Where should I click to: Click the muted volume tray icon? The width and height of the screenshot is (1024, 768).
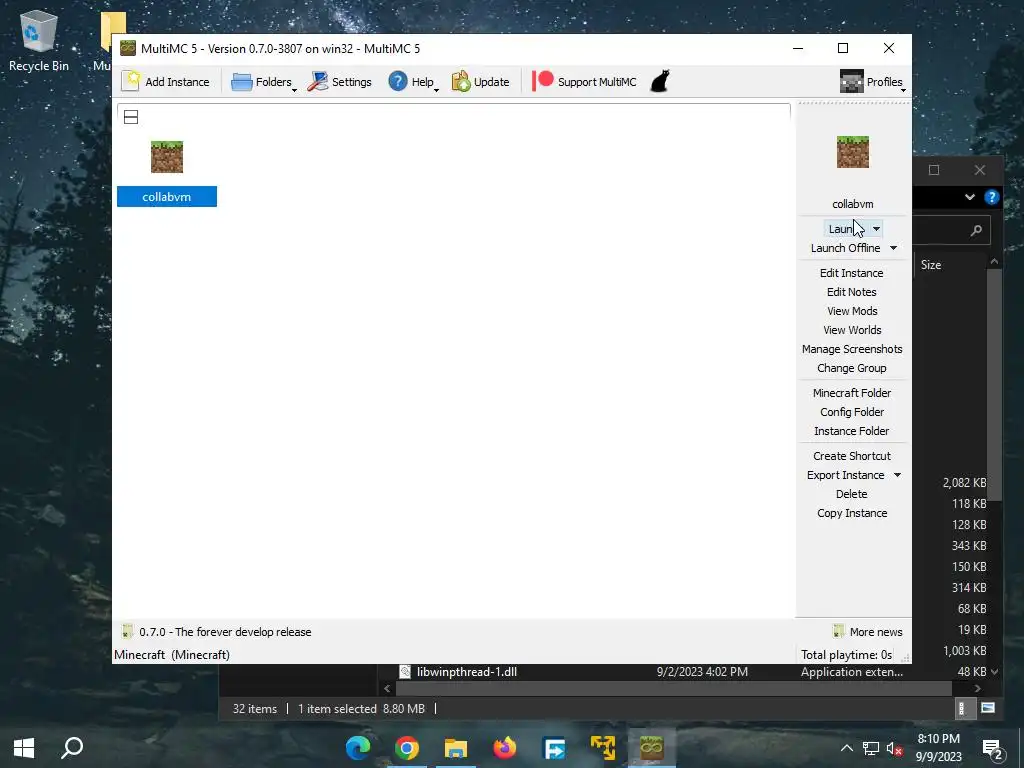[x=894, y=748]
